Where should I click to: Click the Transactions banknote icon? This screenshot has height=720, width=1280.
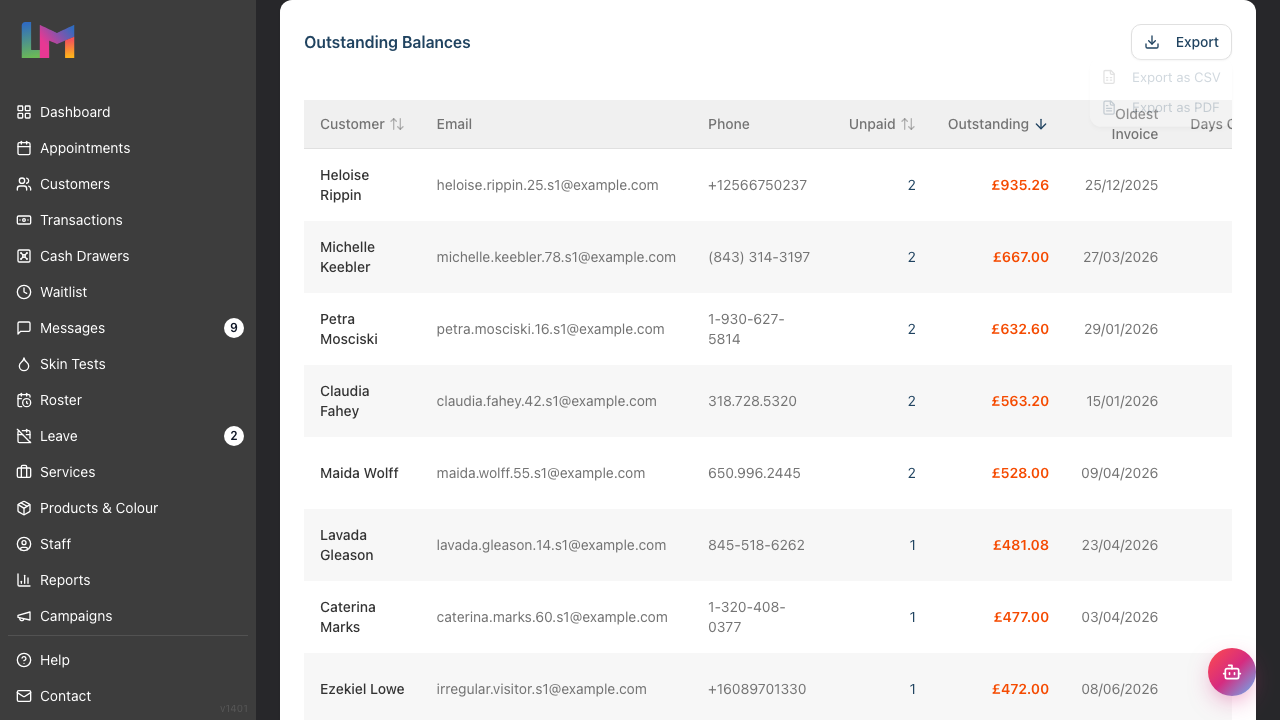pos(24,220)
